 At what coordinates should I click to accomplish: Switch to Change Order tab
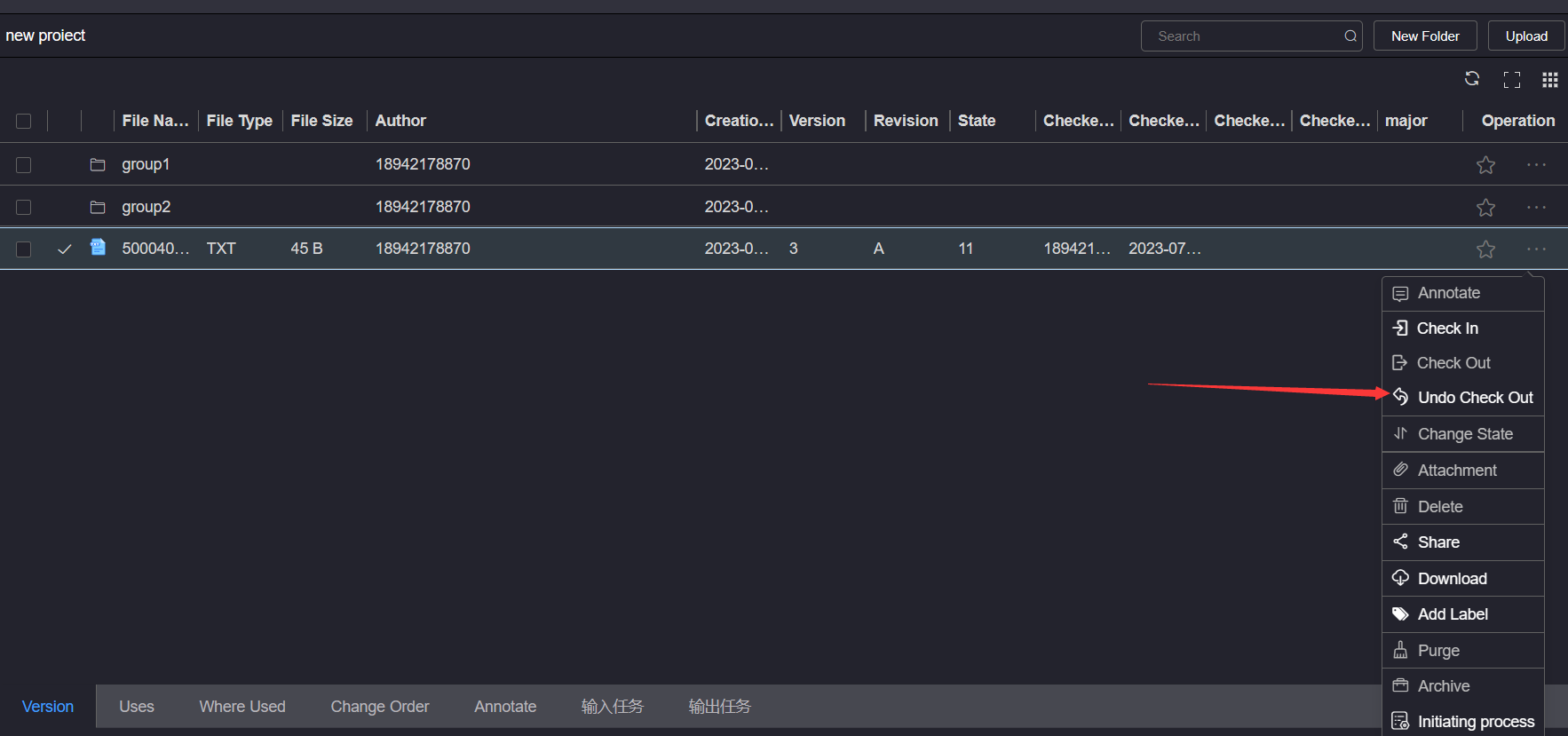click(380, 707)
